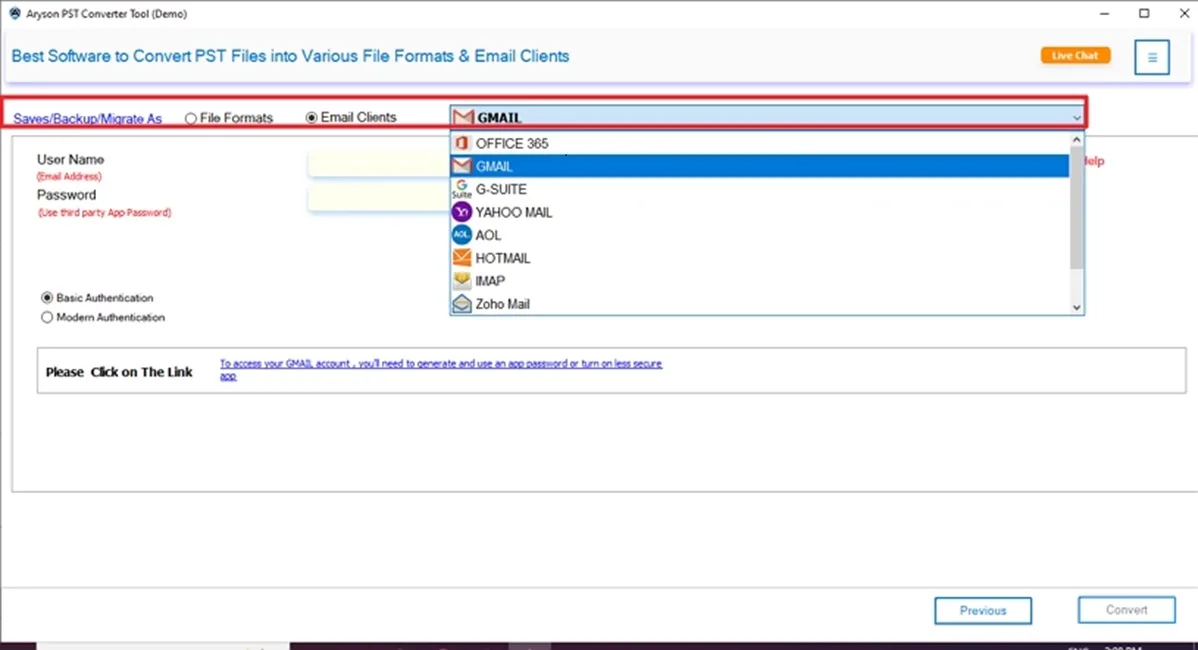This screenshot has width=1198, height=650.
Task: Select GMAIL from the list
Action: (x=759, y=166)
